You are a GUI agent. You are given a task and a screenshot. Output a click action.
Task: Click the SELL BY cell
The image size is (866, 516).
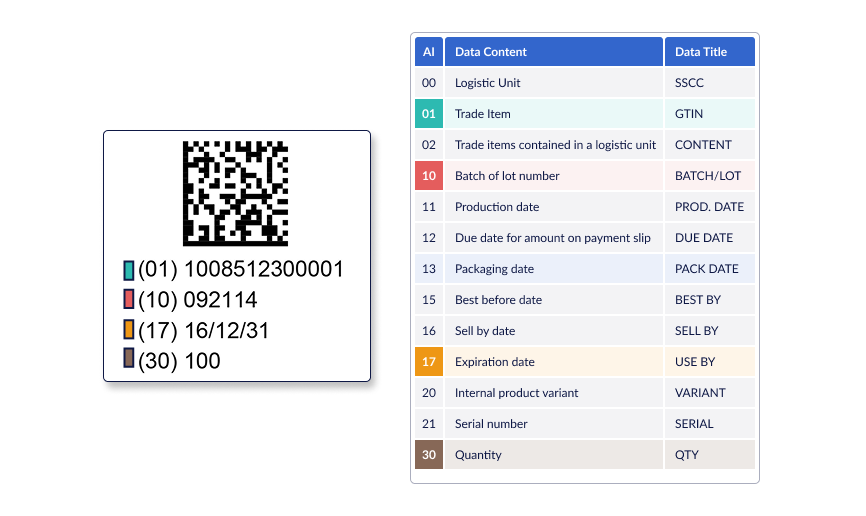(710, 331)
